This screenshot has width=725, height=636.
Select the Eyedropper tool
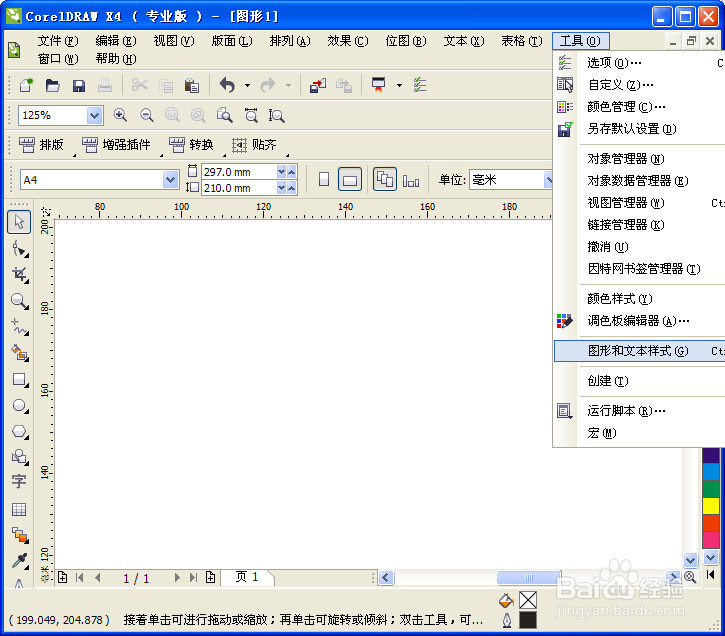19,561
